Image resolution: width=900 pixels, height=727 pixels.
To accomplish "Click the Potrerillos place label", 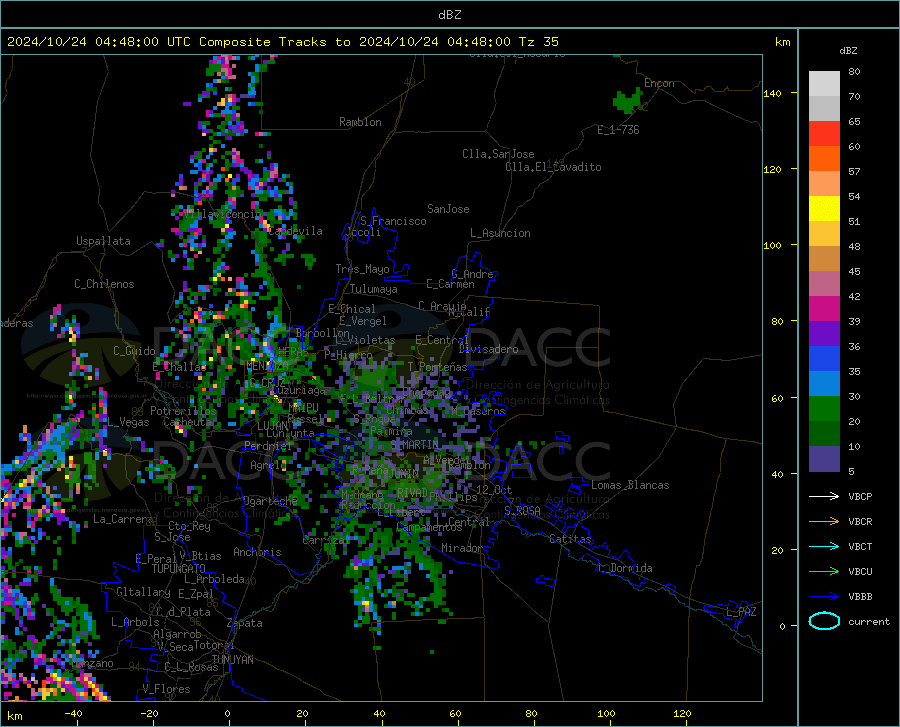I will (183, 411).
